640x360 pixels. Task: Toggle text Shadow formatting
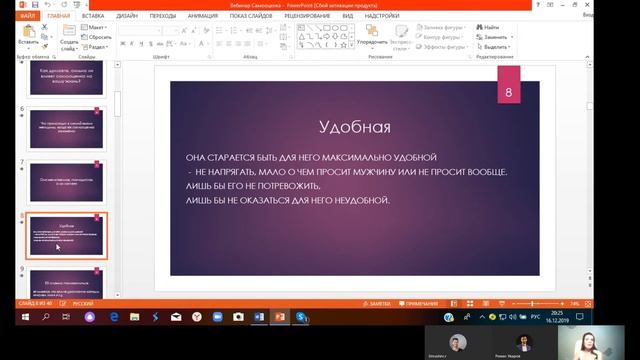point(151,44)
